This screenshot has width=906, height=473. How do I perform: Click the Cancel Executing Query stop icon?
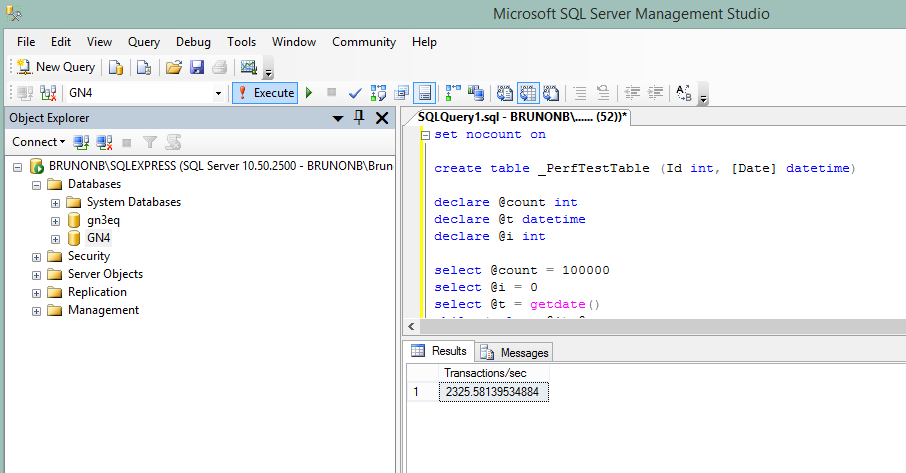[x=332, y=92]
